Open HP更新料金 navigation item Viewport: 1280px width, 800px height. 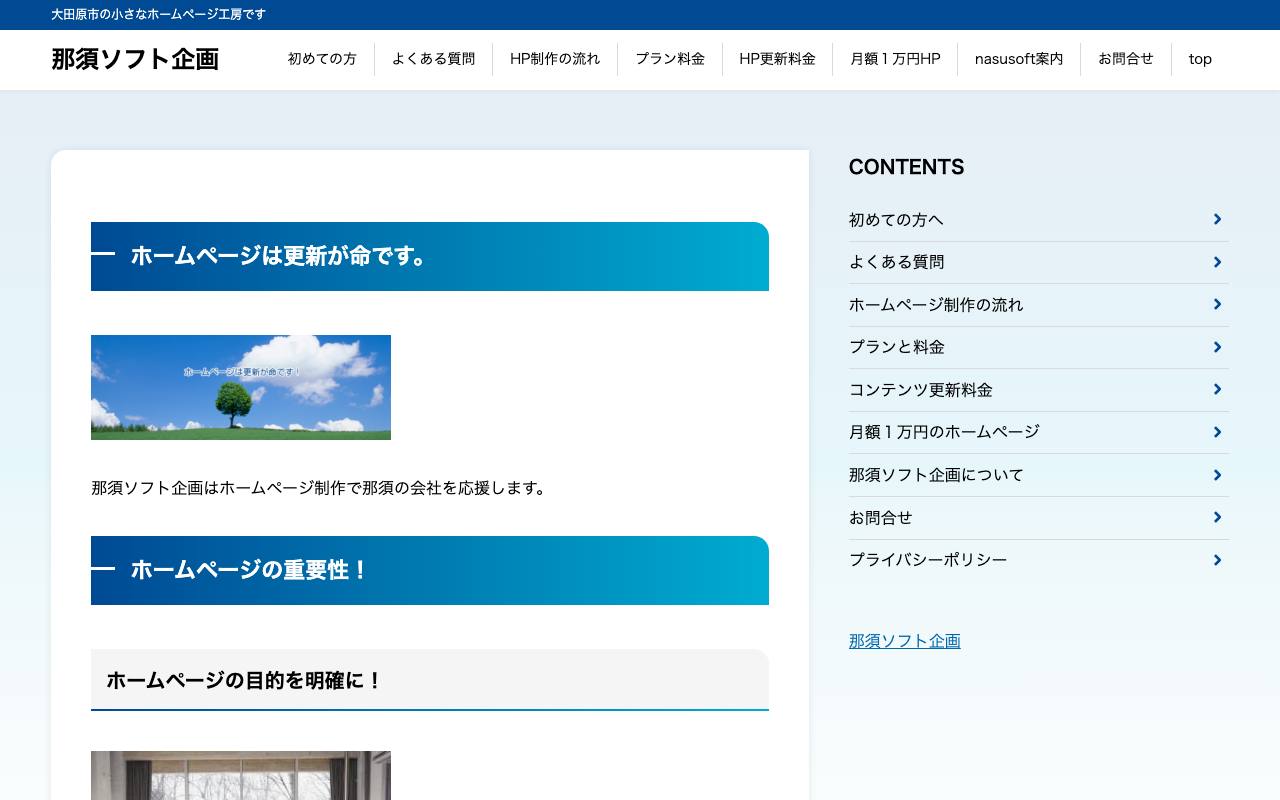point(777,59)
